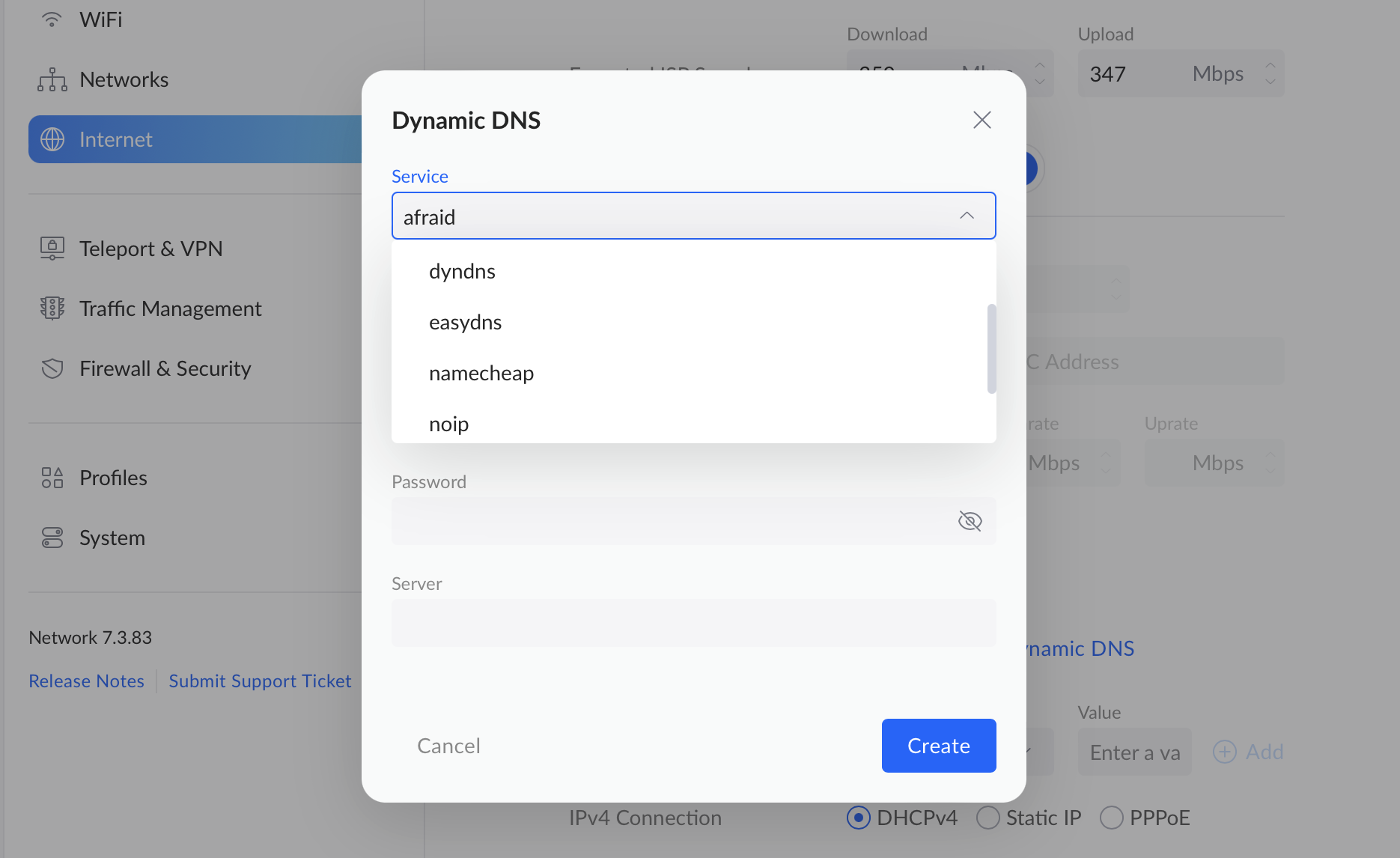Click the Upload speed field showing 347
This screenshot has height=858, width=1400.
[x=1181, y=73]
